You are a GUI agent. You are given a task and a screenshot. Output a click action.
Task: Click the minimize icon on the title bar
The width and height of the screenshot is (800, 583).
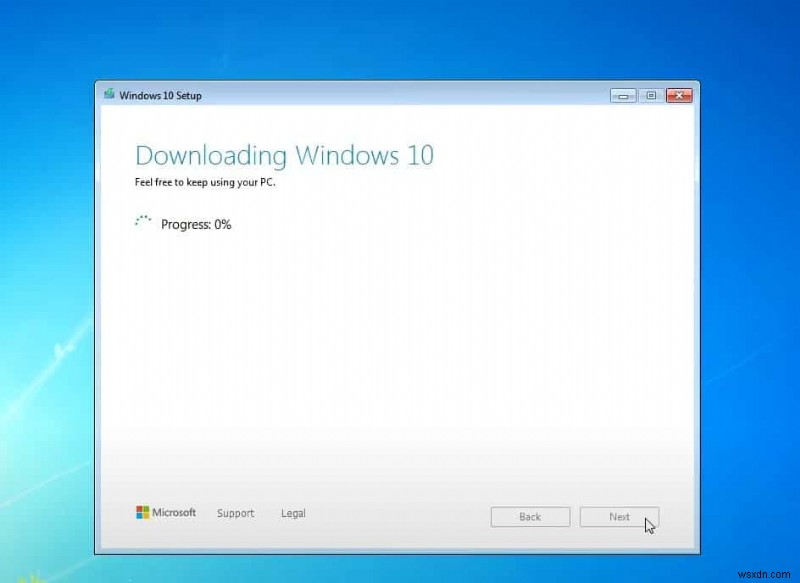(623, 95)
